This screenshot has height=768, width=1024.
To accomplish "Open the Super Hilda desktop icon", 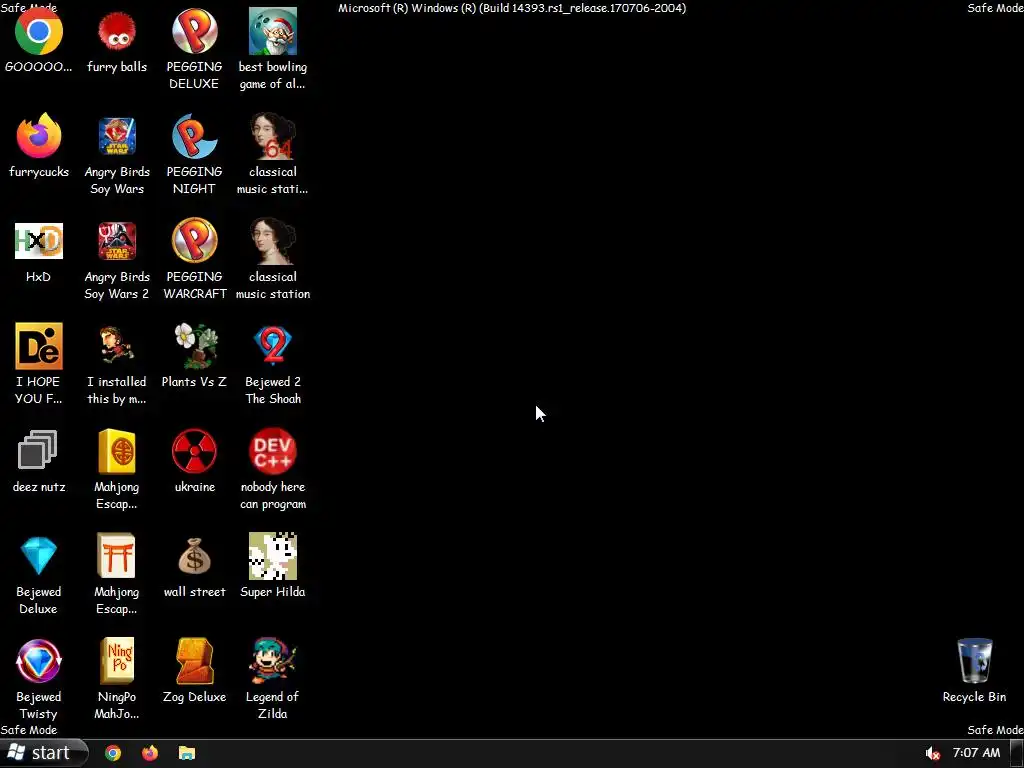I will pos(272,556).
